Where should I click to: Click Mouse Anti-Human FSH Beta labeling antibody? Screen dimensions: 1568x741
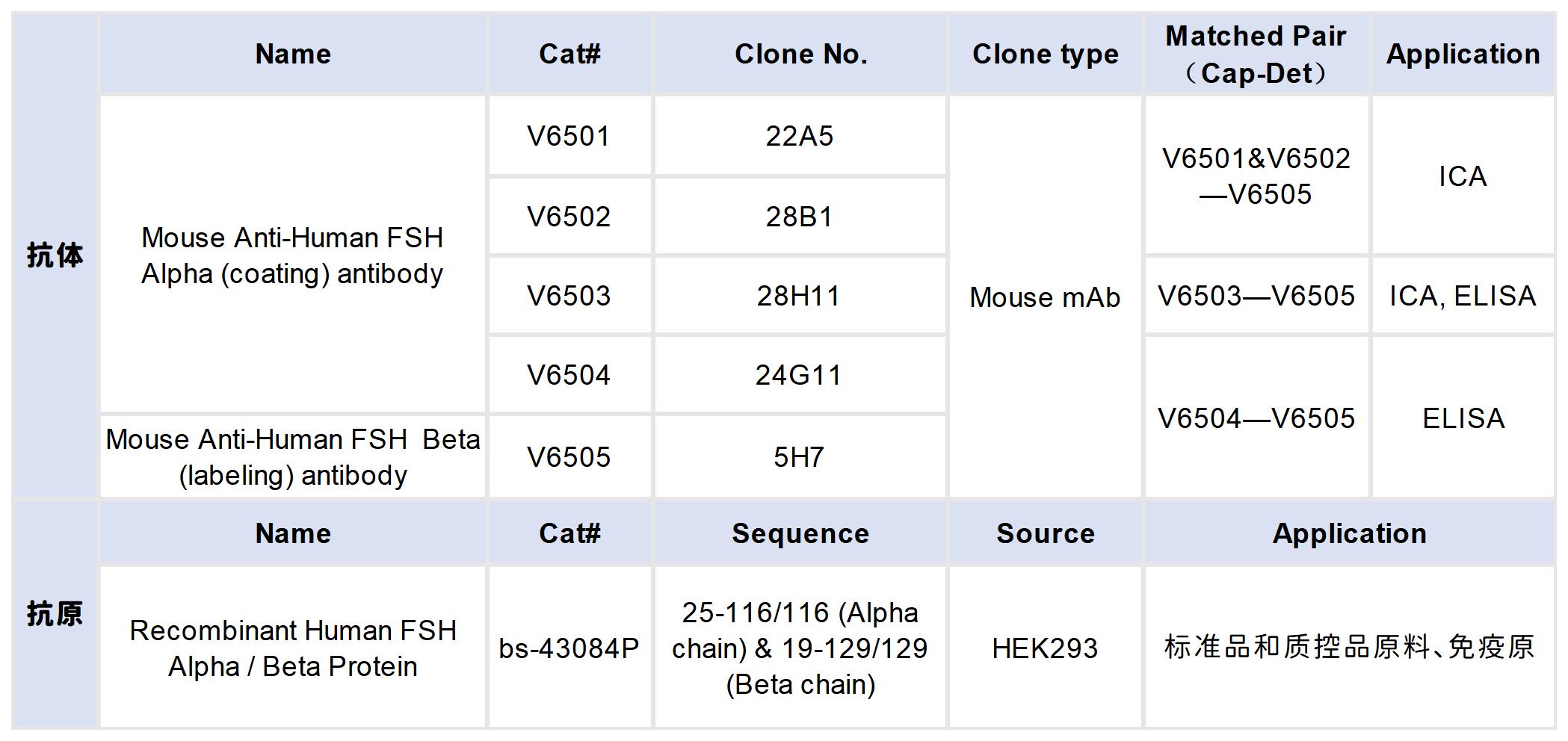[x=293, y=457]
